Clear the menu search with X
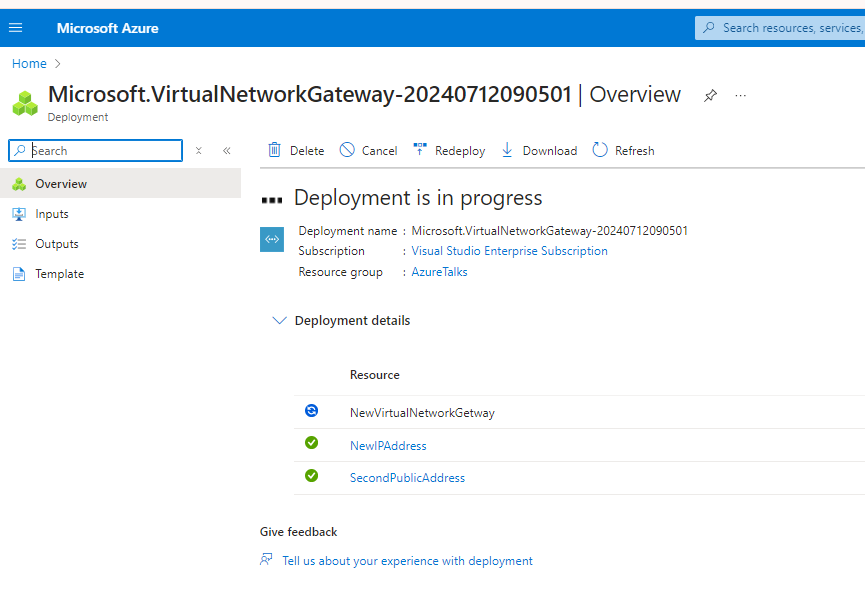 click(199, 150)
